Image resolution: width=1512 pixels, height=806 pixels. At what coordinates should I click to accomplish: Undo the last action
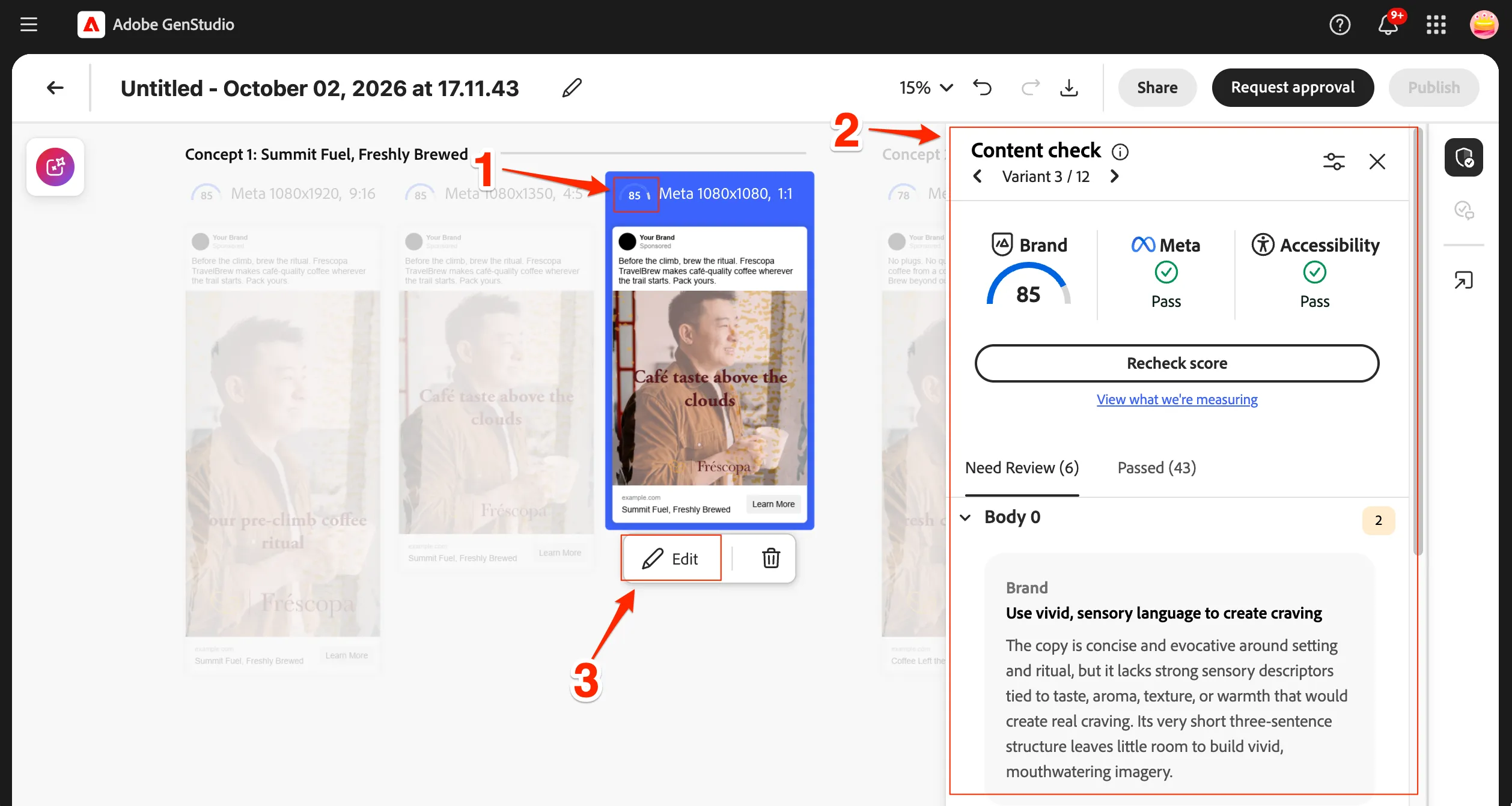(x=983, y=88)
